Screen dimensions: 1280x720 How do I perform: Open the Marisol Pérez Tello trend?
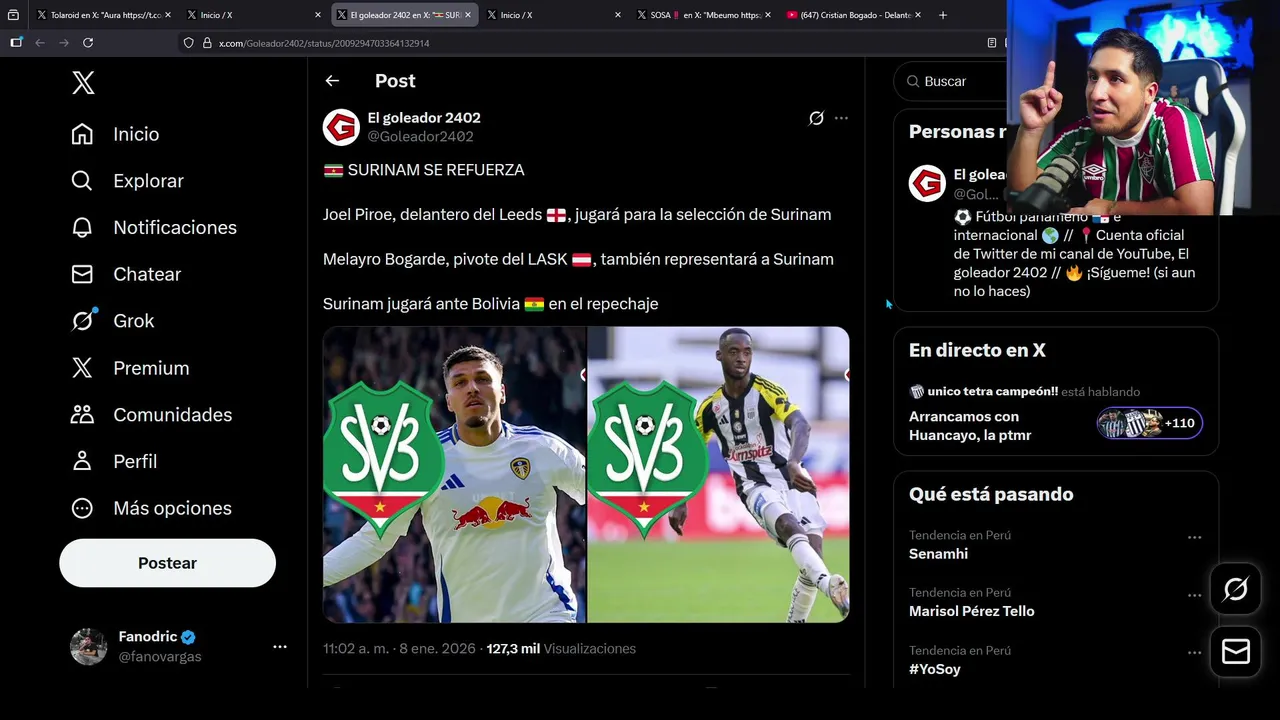[971, 611]
